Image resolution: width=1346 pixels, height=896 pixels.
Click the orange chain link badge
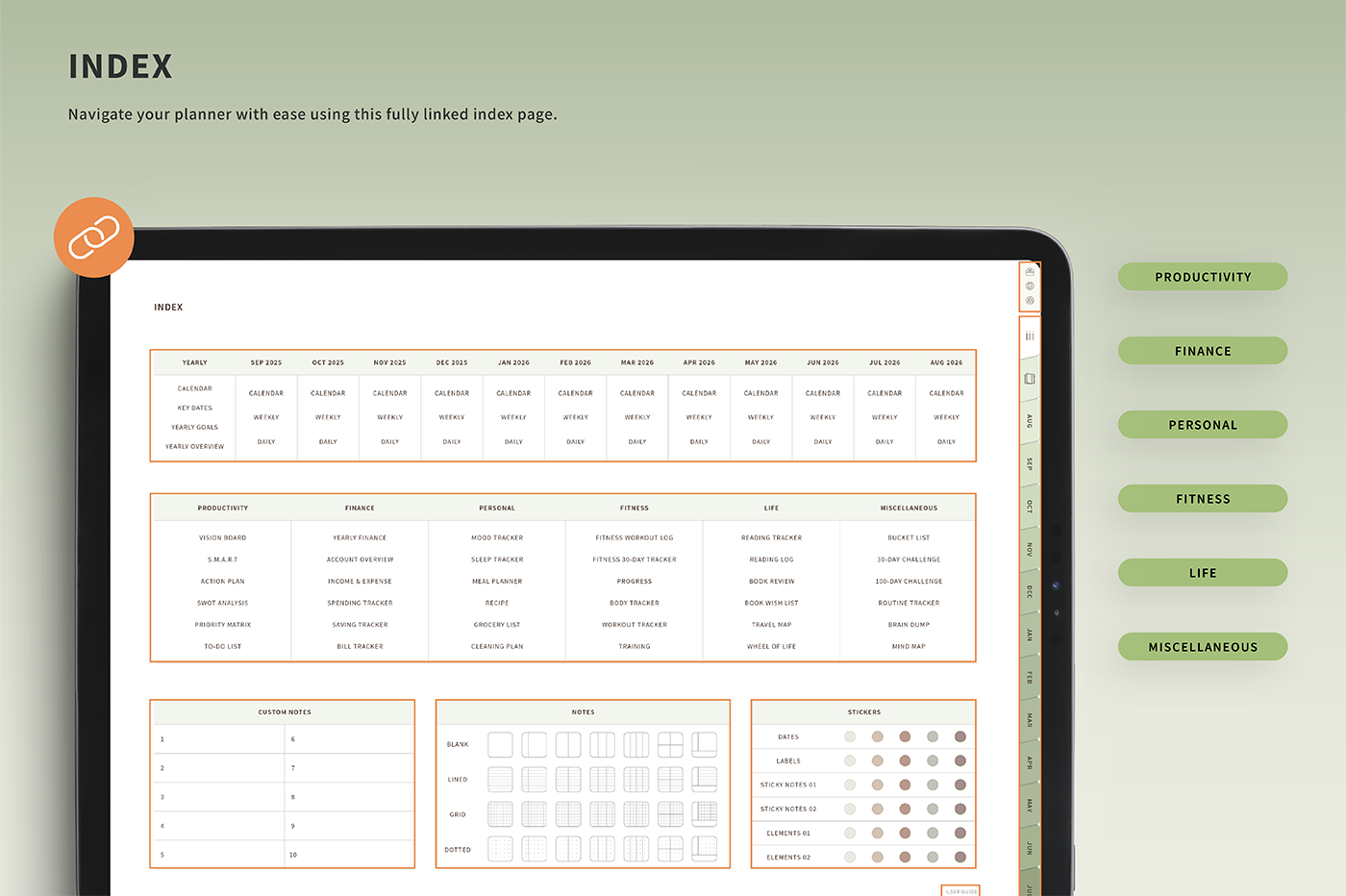point(93,237)
